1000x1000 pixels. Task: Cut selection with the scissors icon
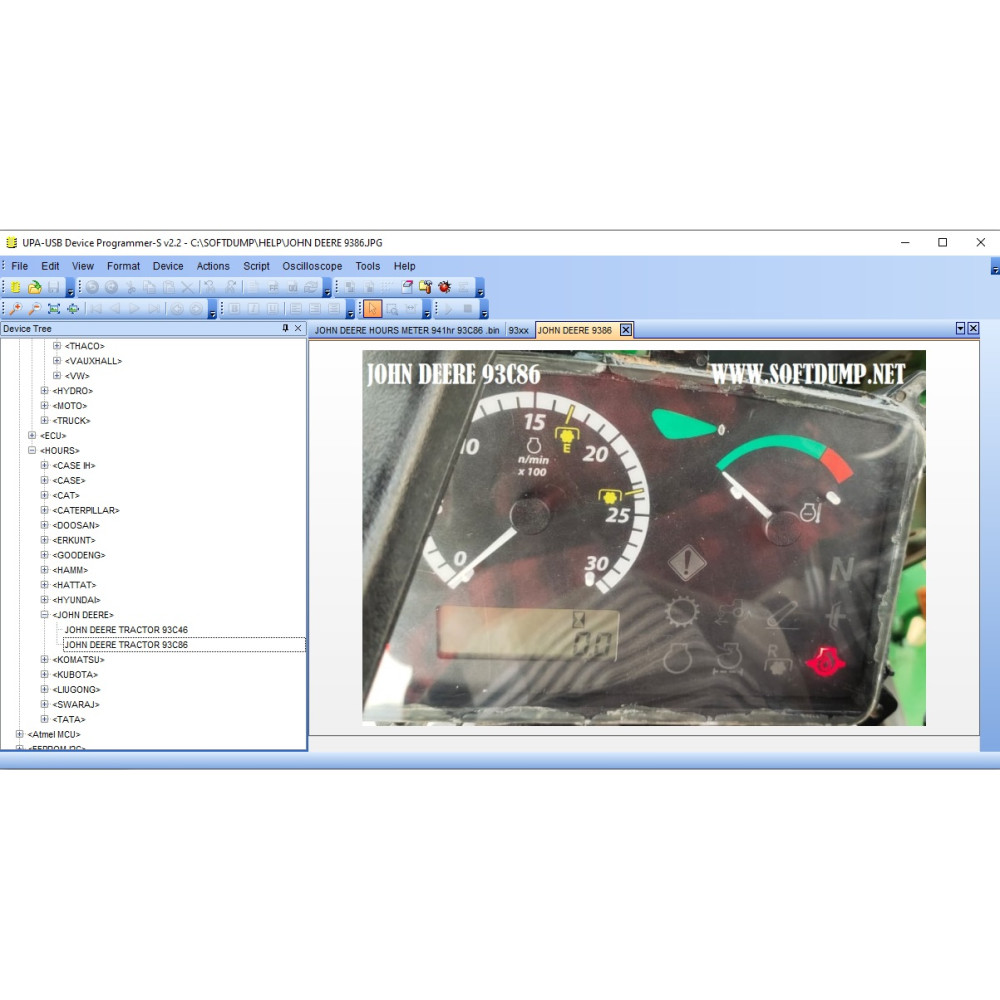click(x=131, y=287)
